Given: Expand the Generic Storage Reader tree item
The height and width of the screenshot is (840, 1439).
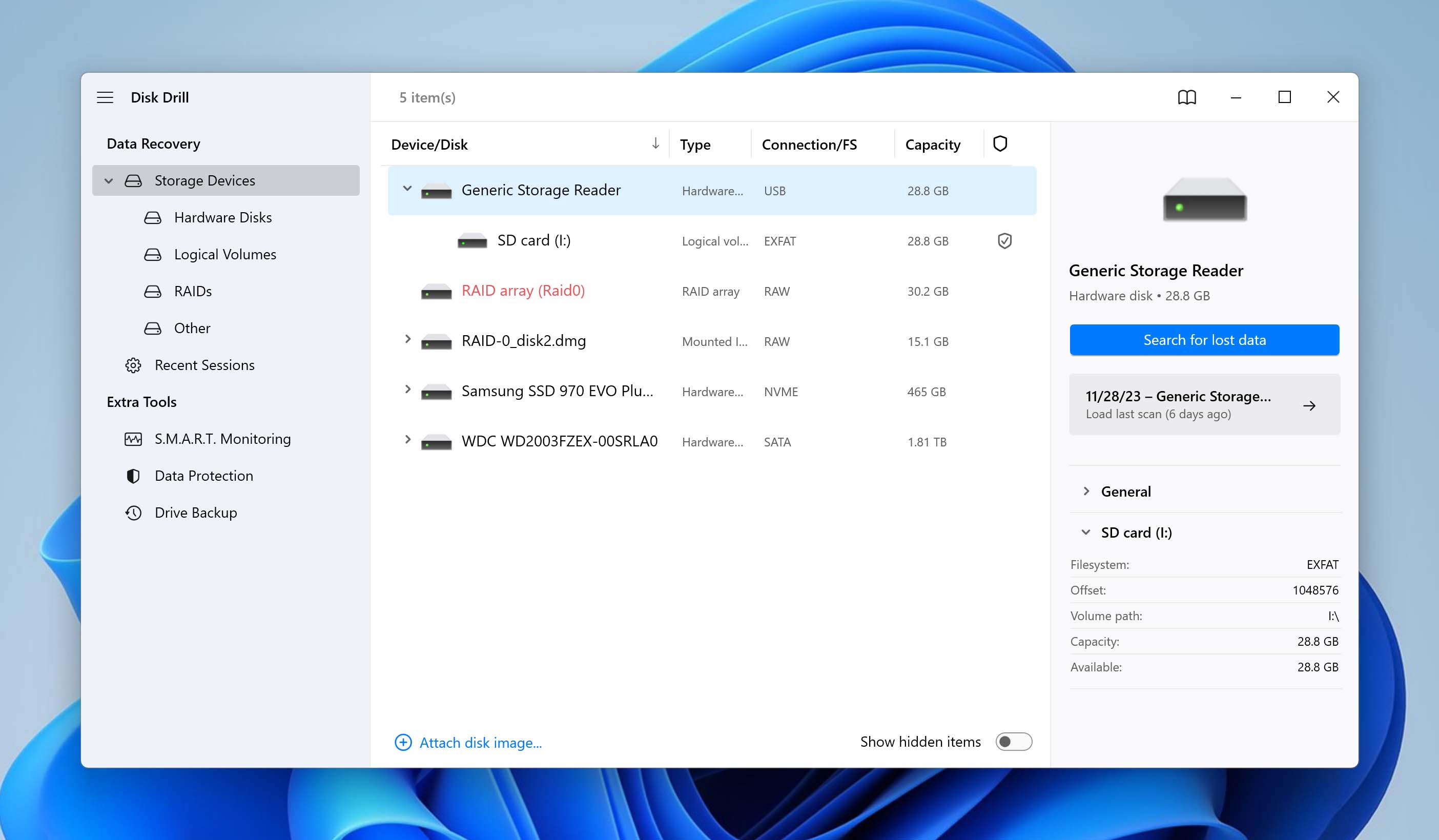Looking at the screenshot, I should point(407,189).
